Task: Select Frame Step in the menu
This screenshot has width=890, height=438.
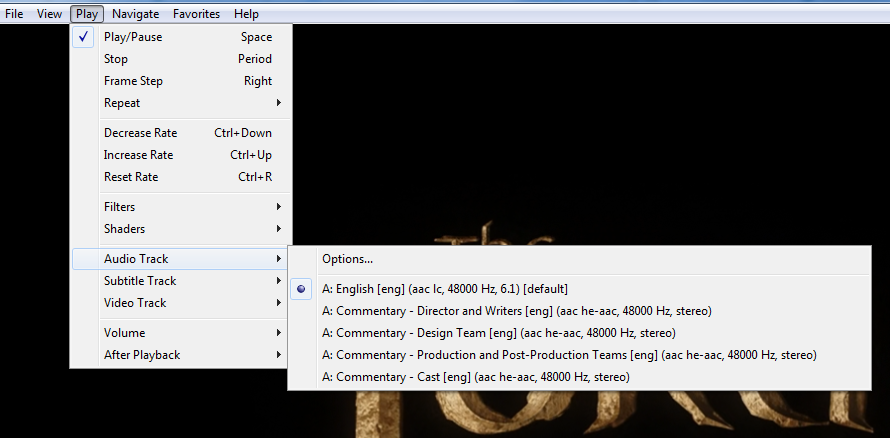Action: pos(181,81)
